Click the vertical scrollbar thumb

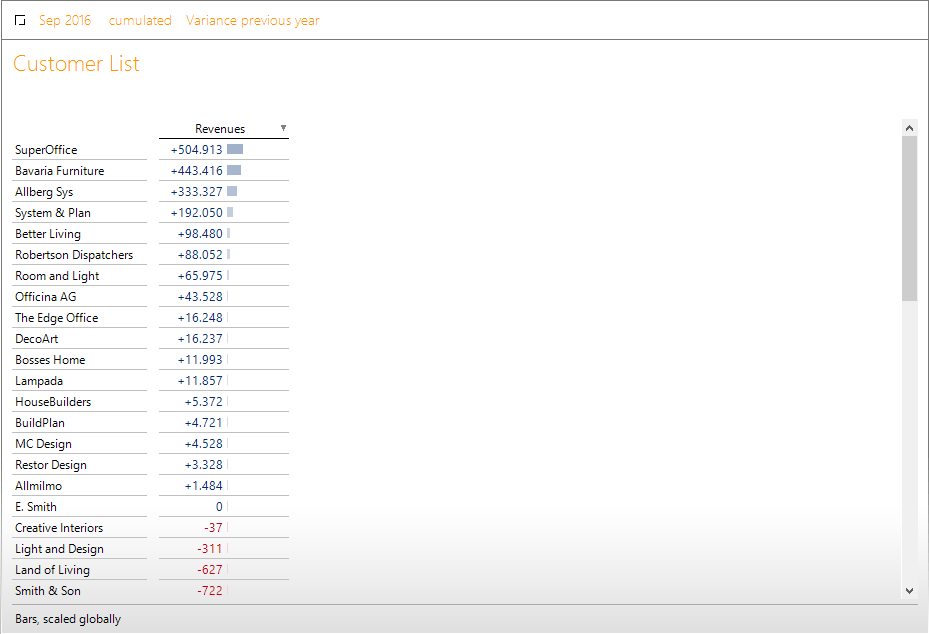909,218
